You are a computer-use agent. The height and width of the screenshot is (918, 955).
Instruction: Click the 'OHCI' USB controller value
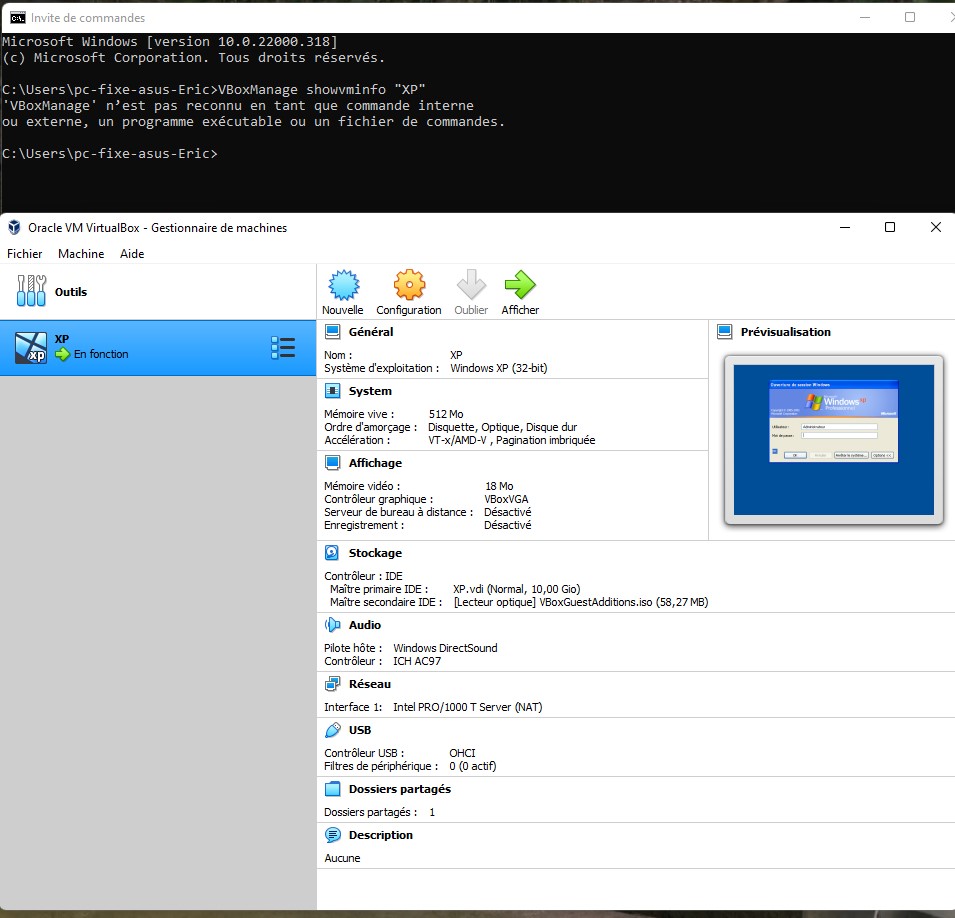point(462,753)
